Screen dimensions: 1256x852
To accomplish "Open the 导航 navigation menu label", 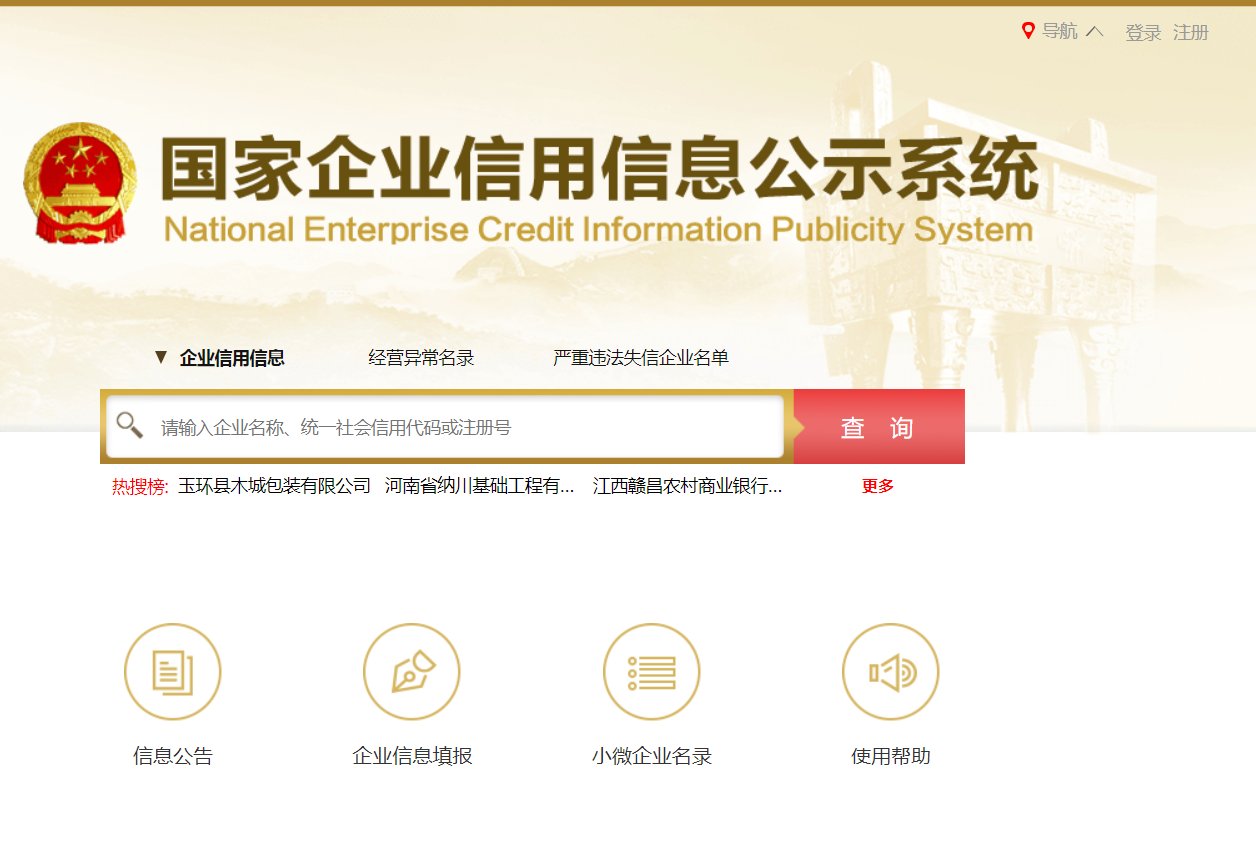I will coord(1059,31).
